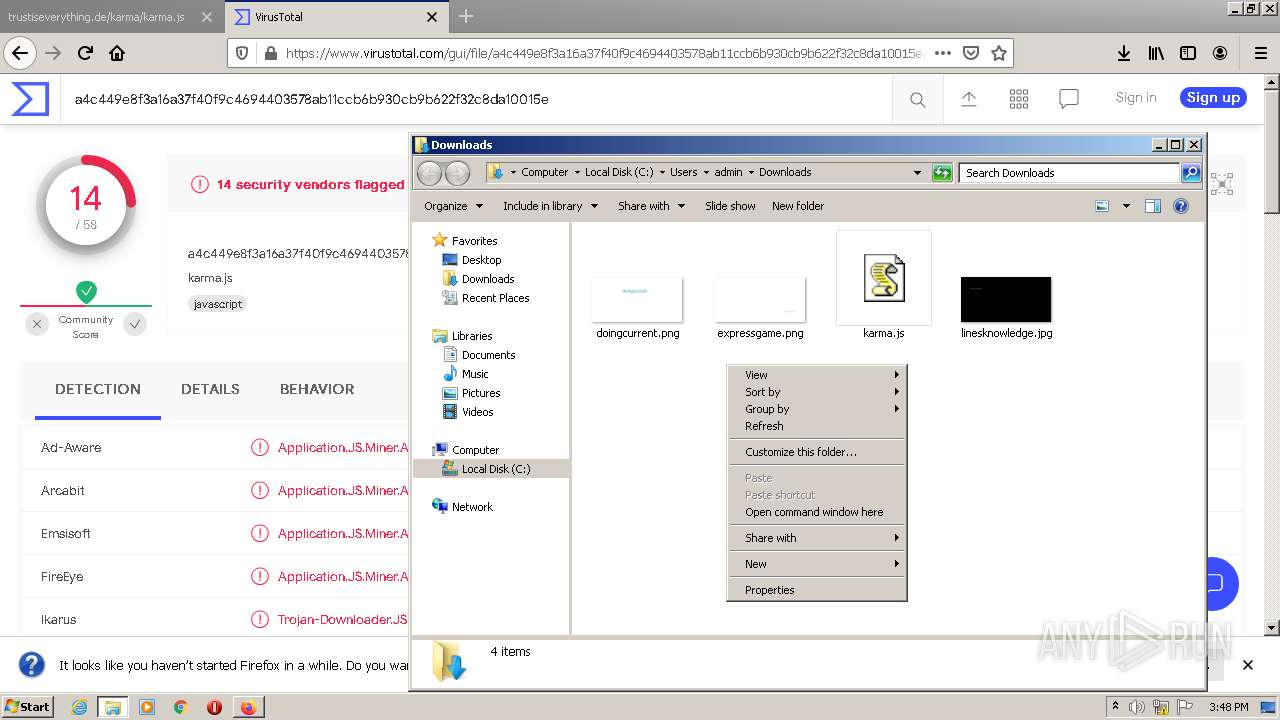Click the Internet Explorer taskbar icon

(x=79, y=707)
